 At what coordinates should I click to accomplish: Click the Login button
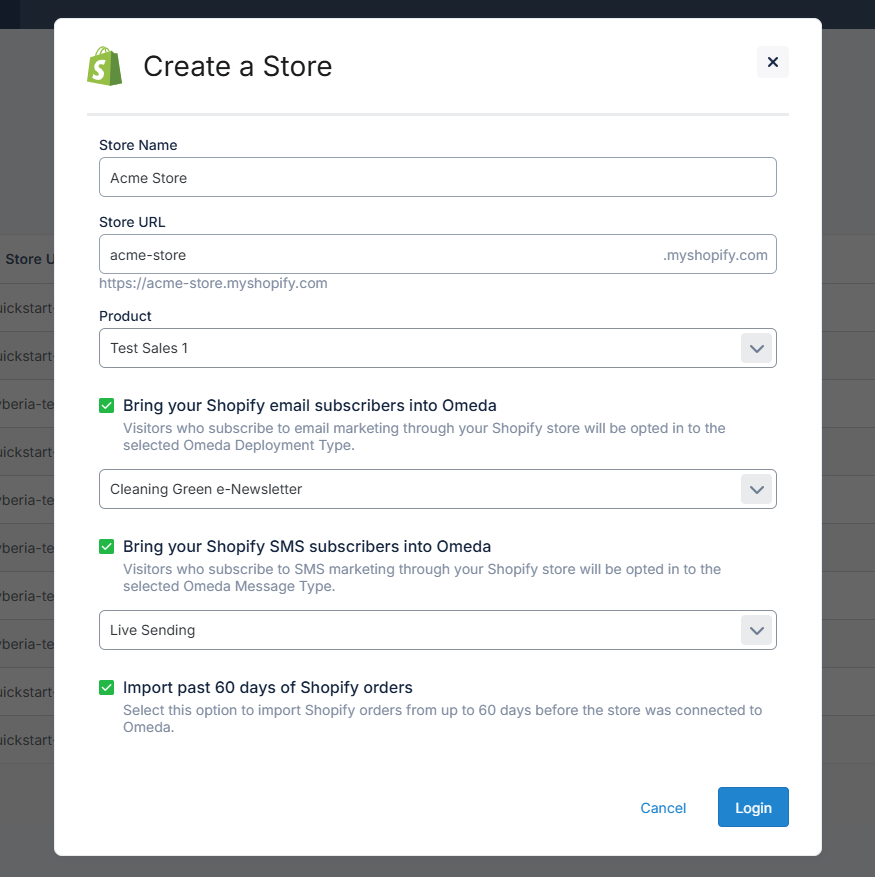pyautogui.click(x=753, y=807)
